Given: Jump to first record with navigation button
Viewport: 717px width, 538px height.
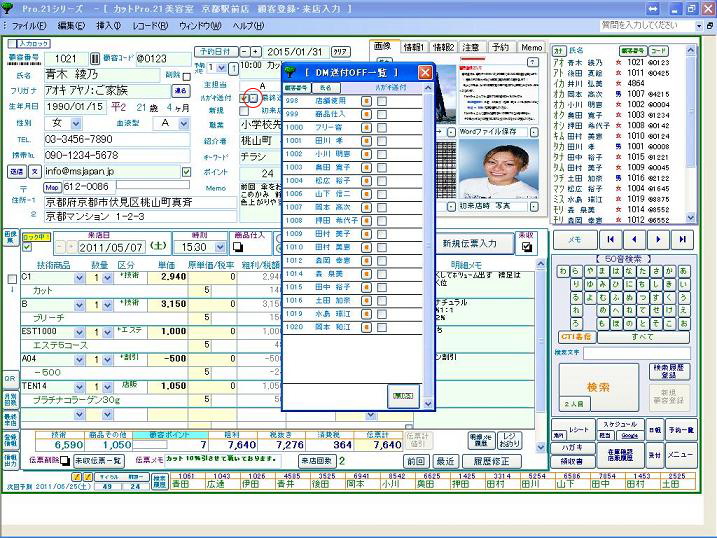Looking at the screenshot, I should point(610,240).
